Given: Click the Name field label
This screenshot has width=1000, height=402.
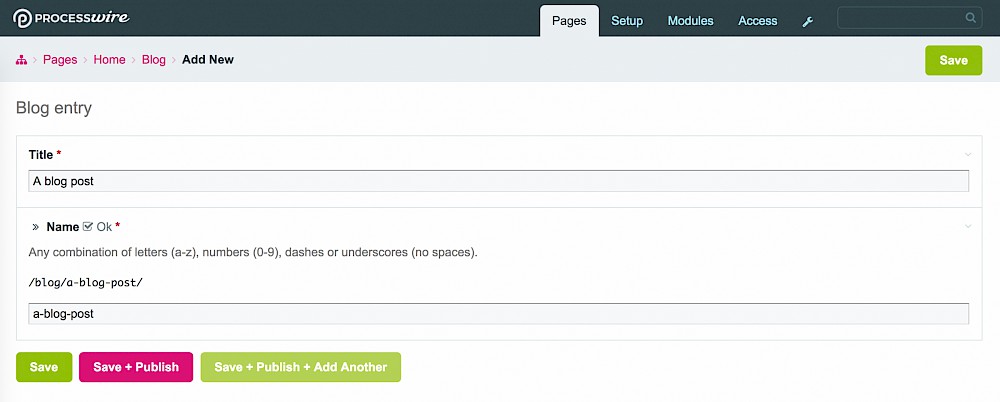Looking at the screenshot, I should coord(62,227).
